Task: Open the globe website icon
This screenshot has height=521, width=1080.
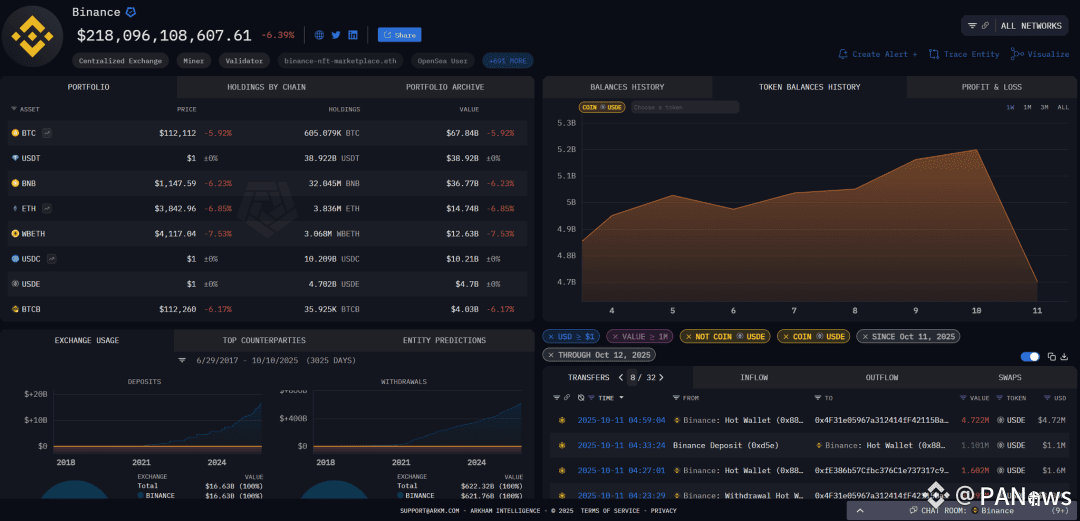Action: tap(320, 35)
